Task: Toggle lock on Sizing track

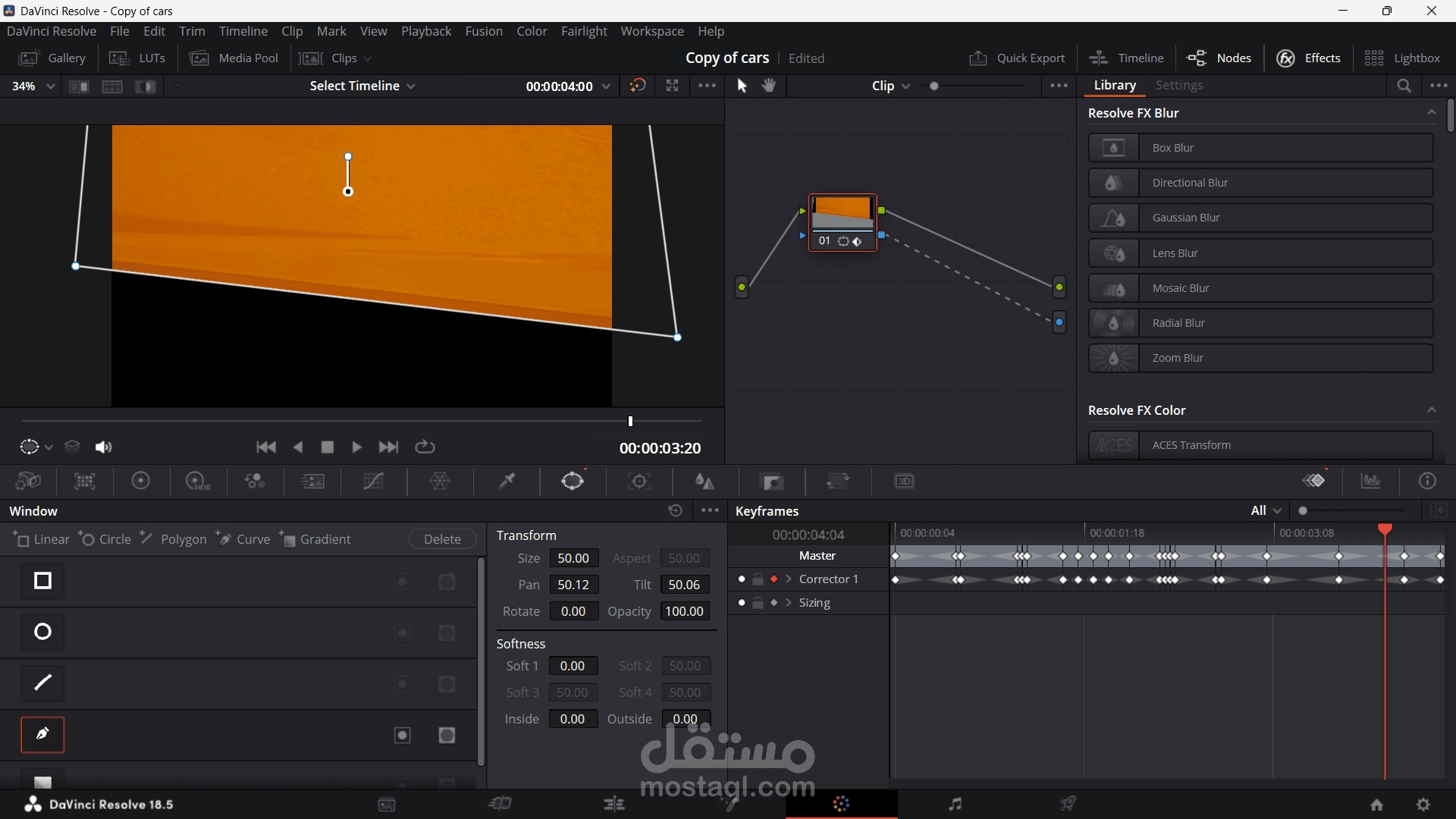Action: (x=758, y=603)
